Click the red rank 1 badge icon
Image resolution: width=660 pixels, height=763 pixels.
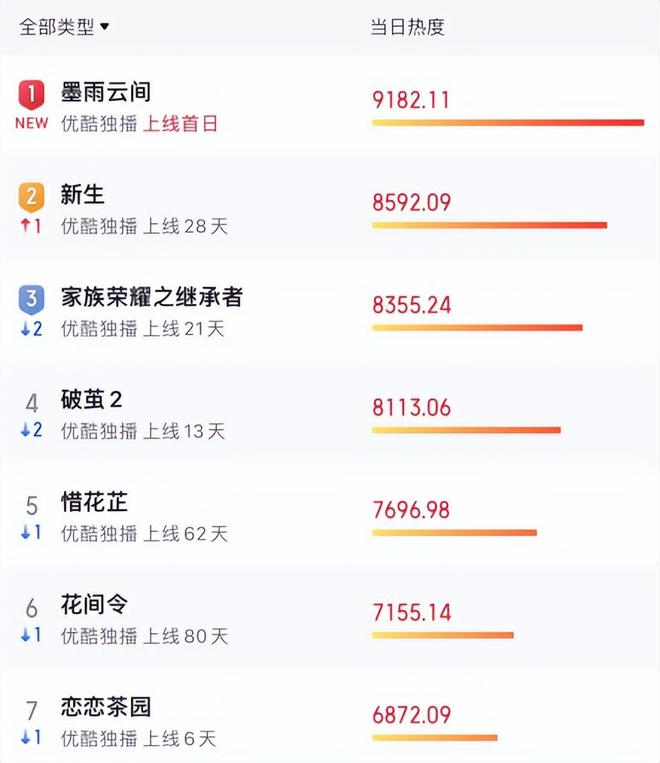pos(32,94)
